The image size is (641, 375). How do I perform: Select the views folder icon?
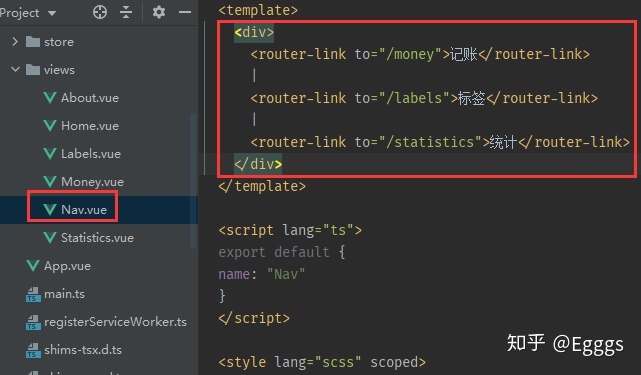click(33, 70)
